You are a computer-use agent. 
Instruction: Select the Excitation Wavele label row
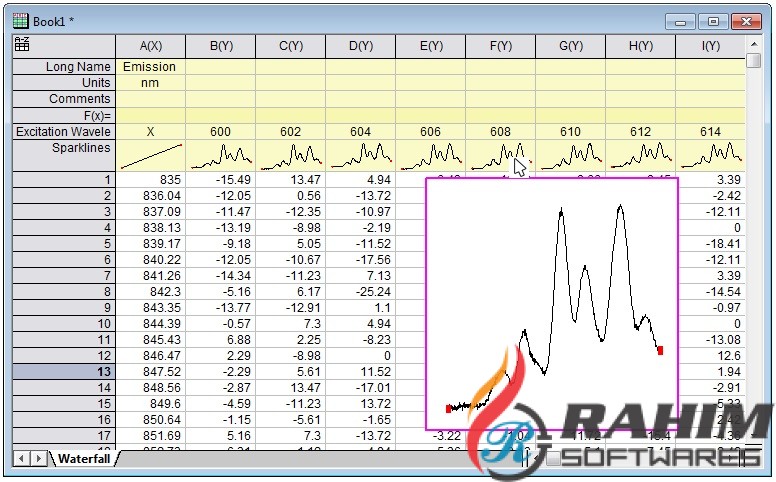[64, 132]
